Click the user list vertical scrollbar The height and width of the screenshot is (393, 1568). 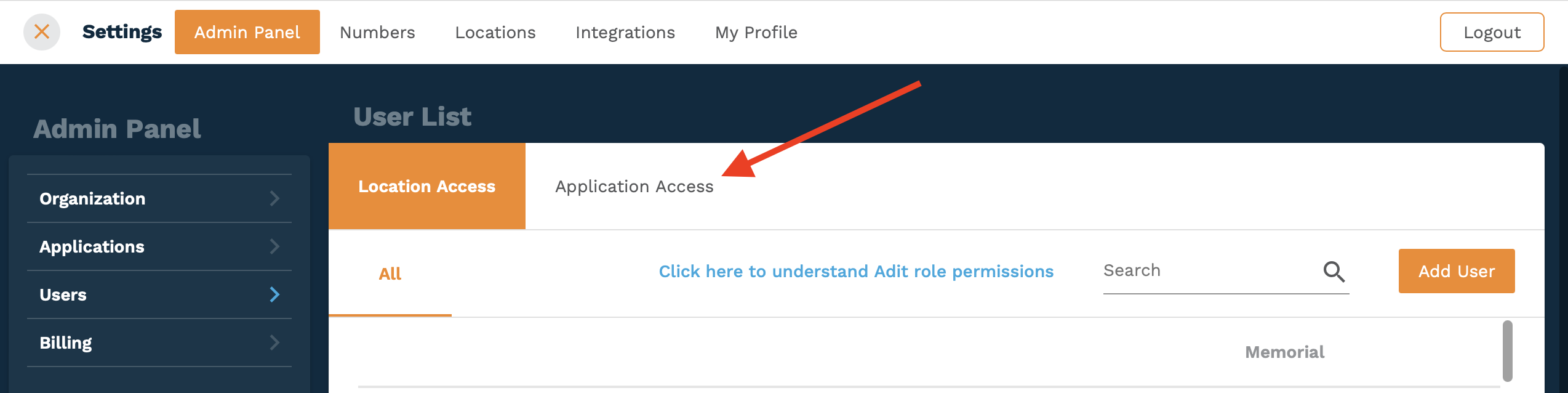[1507, 351]
